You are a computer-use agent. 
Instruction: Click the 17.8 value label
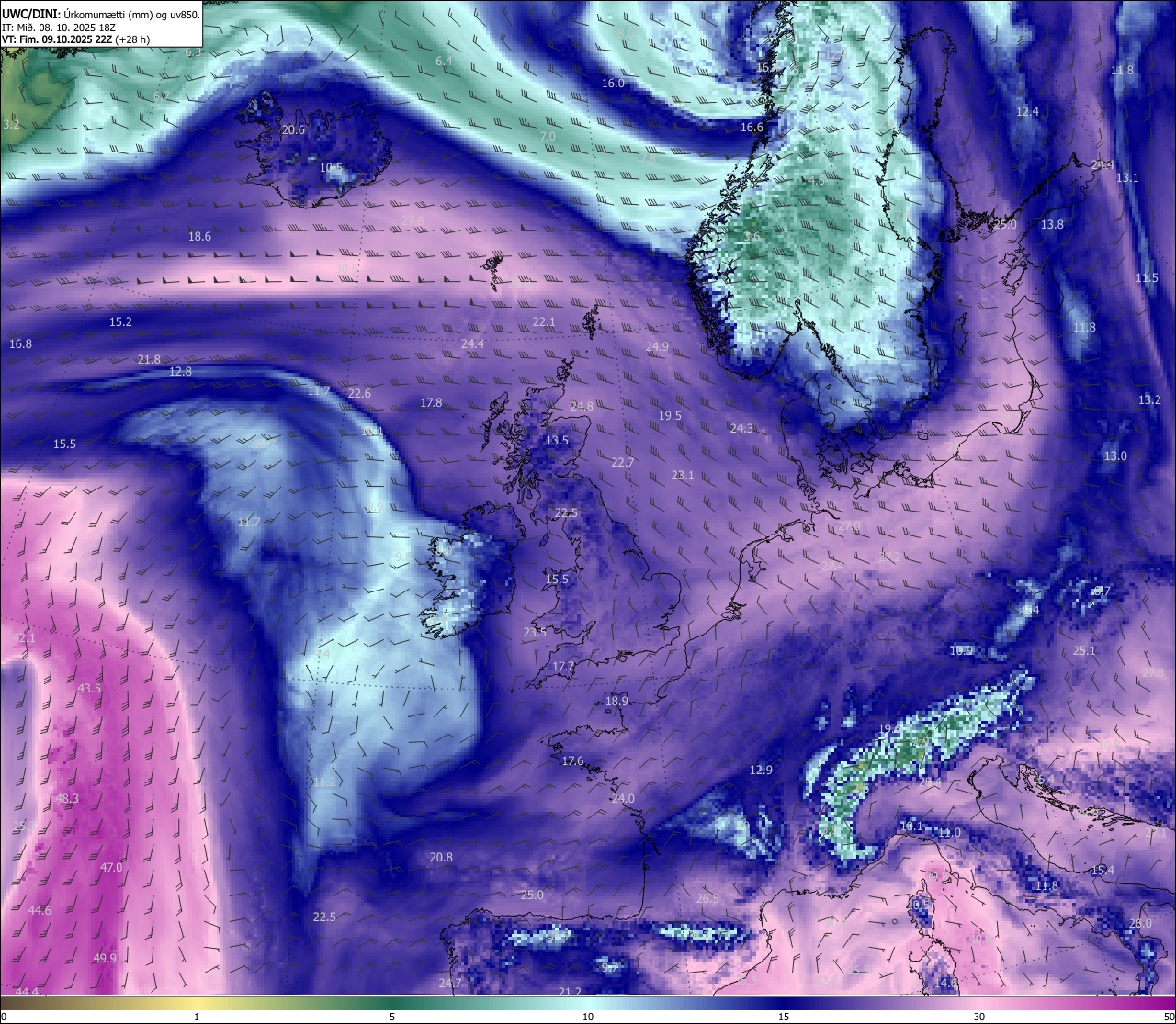431,402
